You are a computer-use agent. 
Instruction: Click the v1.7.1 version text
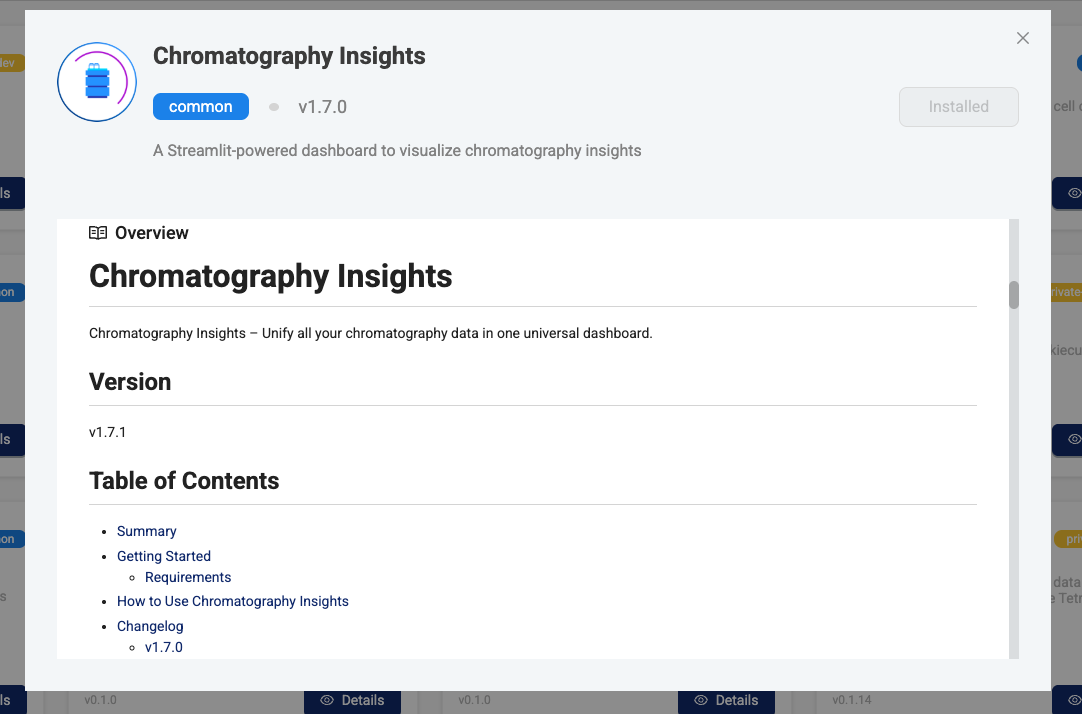(x=108, y=433)
